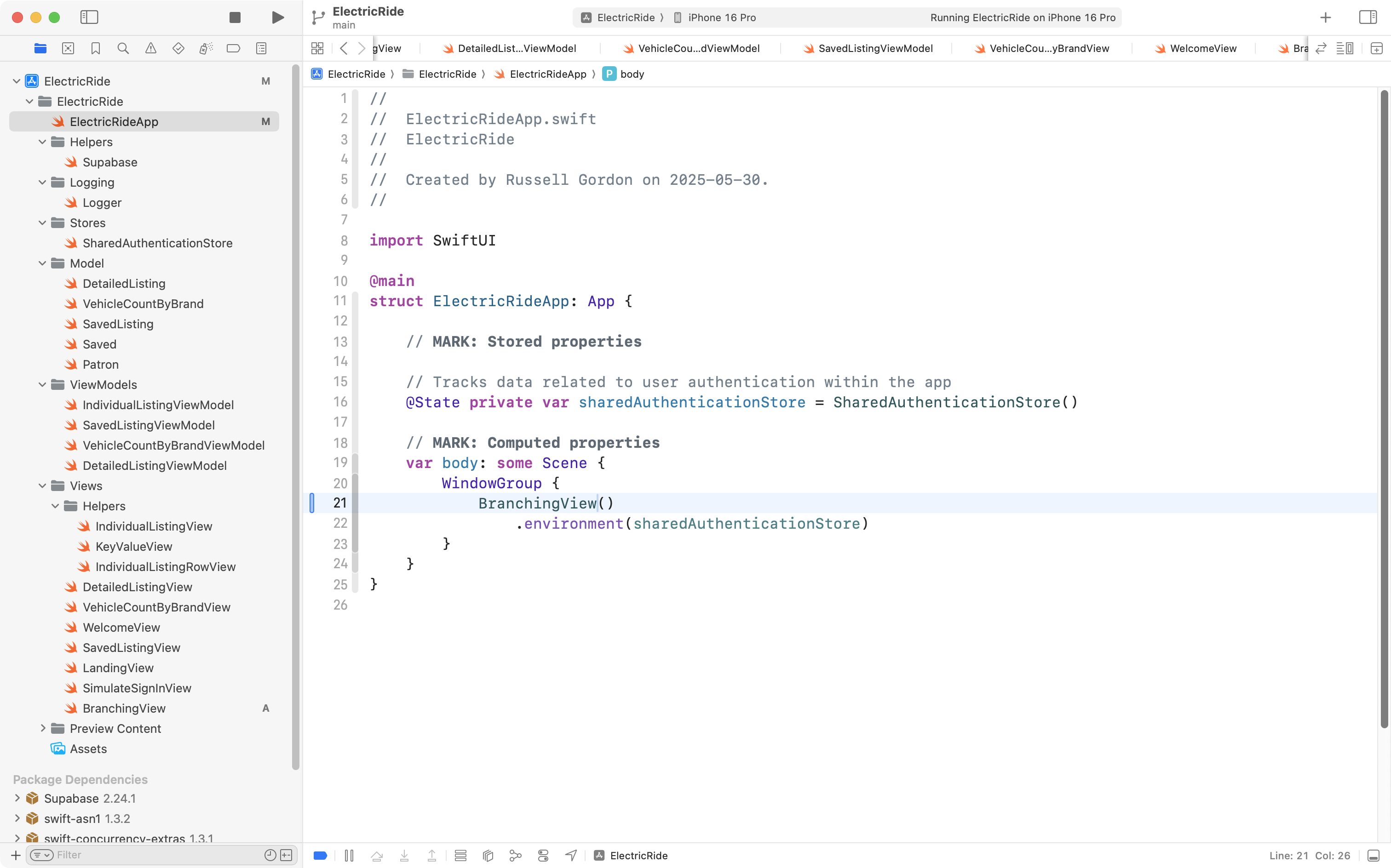The width and height of the screenshot is (1391, 868).
Task: Click the pause program execution icon
Action: (349, 856)
